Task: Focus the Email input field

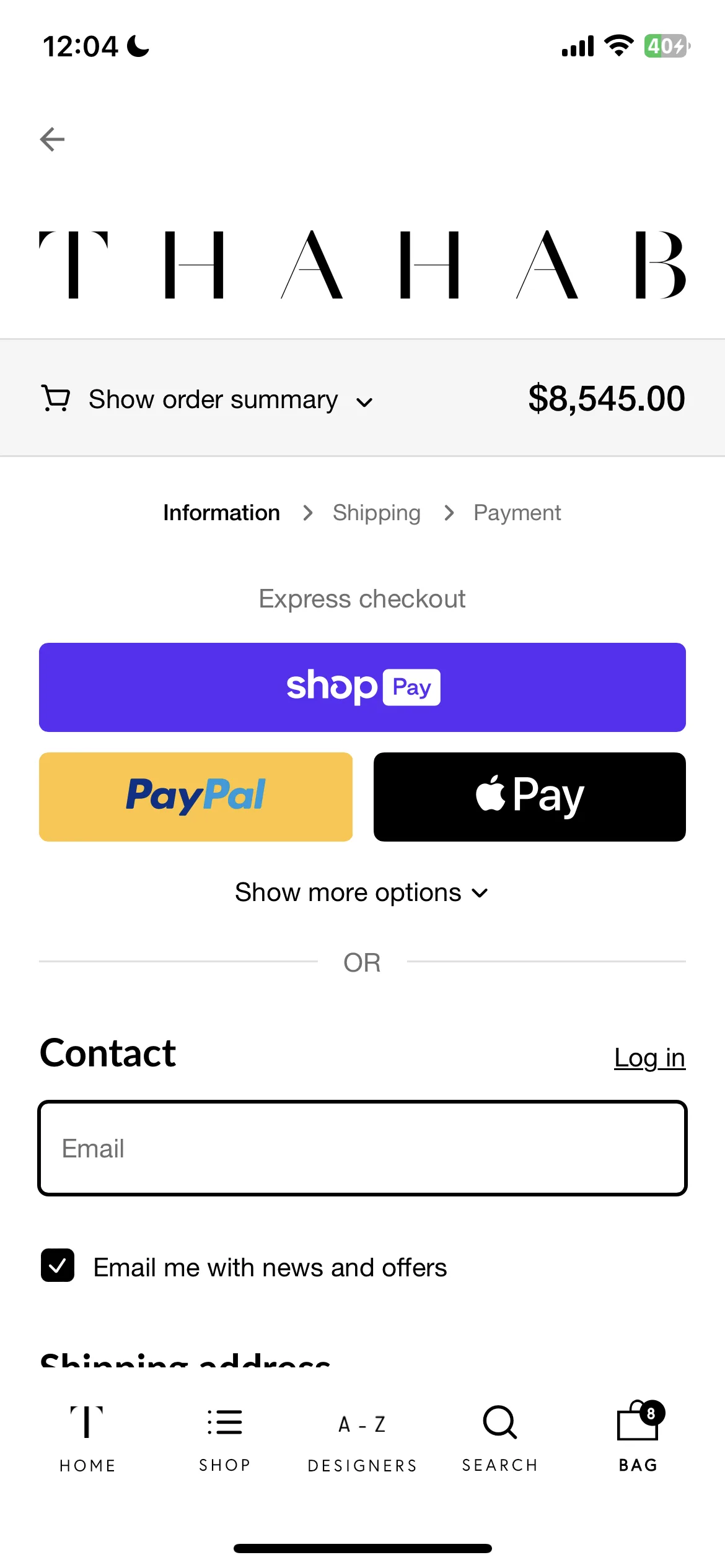Action: click(362, 1148)
